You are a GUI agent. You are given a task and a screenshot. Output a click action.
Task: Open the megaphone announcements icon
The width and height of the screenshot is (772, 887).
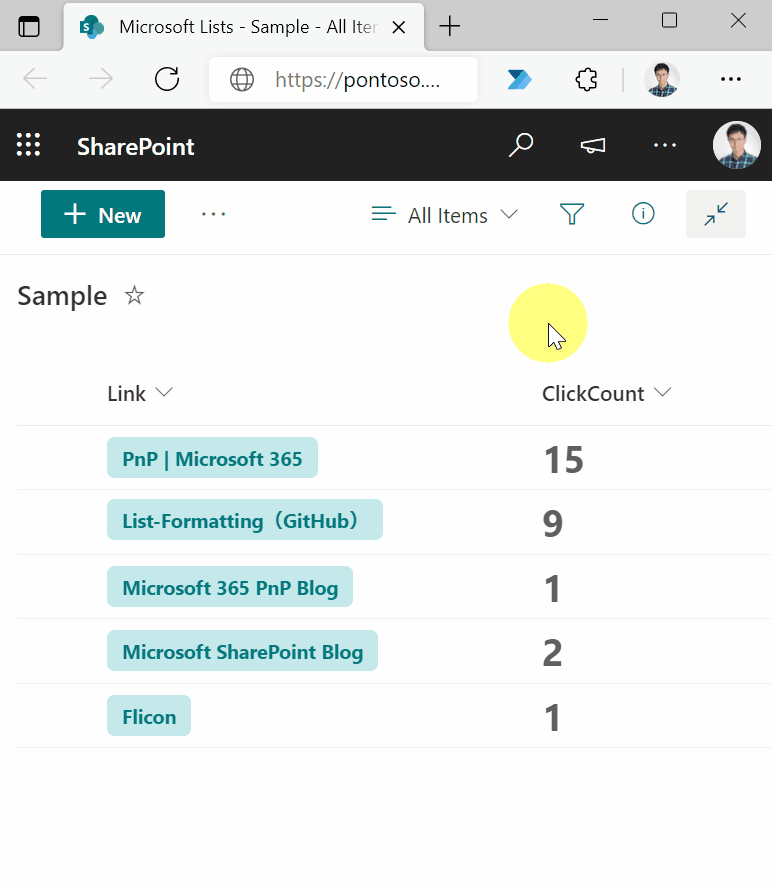(x=593, y=145)
